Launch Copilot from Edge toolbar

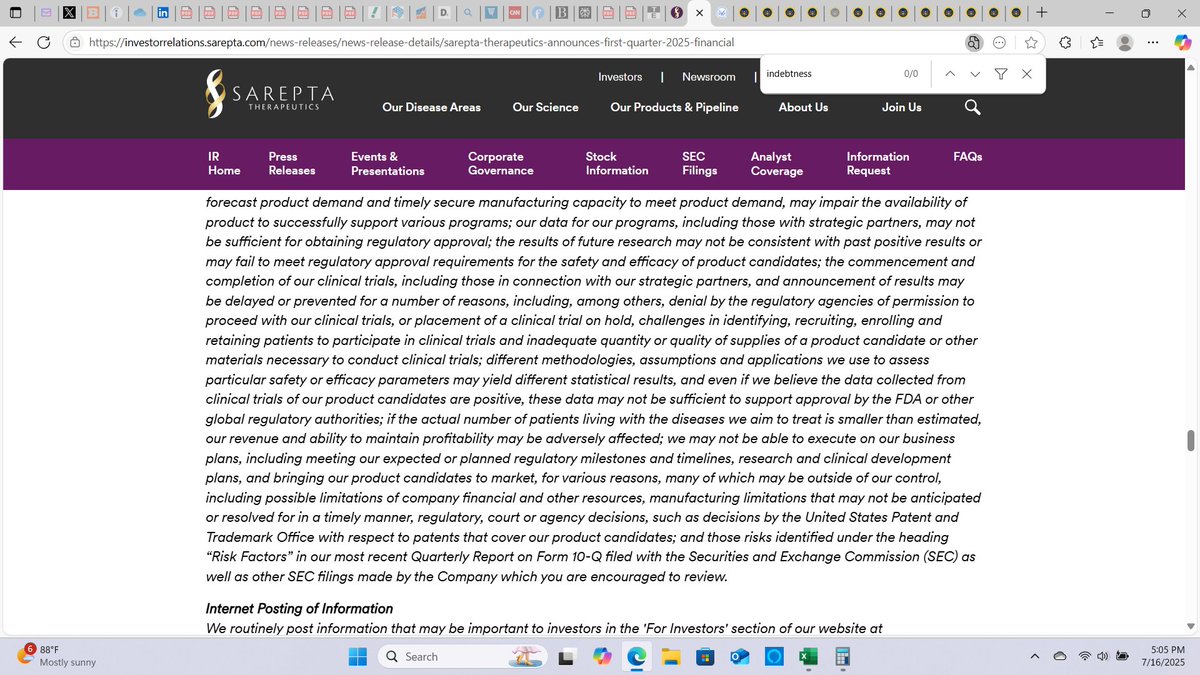tap(1182, 42)
